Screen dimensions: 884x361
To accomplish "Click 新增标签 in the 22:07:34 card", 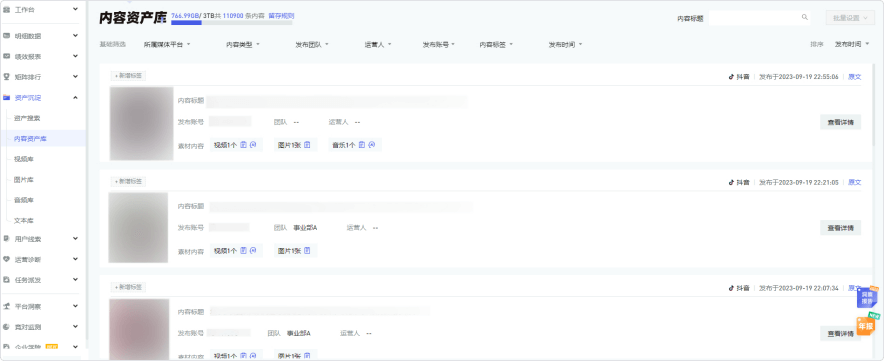I will [x=128, y=287].
